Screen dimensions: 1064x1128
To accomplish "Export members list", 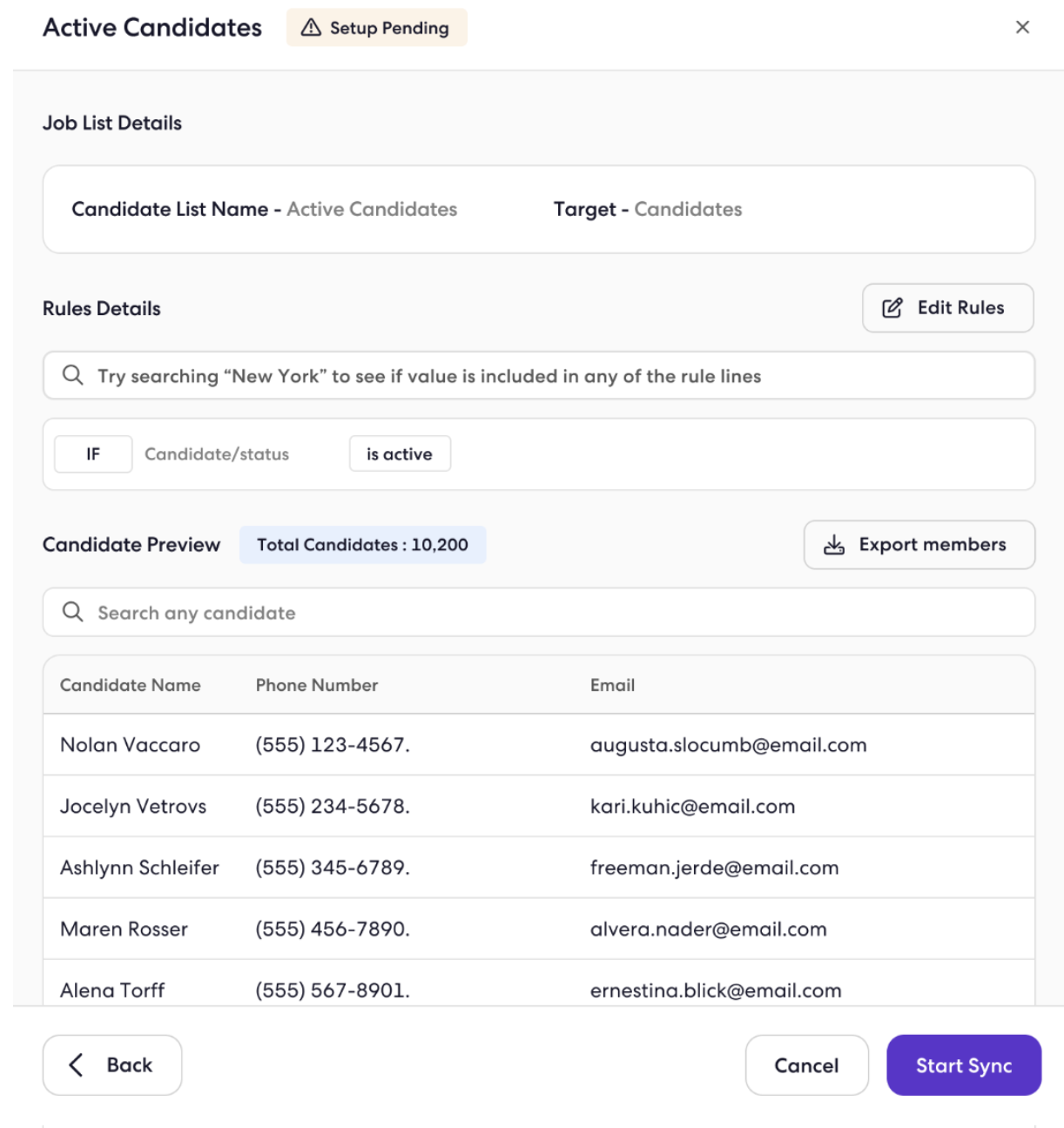I will [919, 545].
